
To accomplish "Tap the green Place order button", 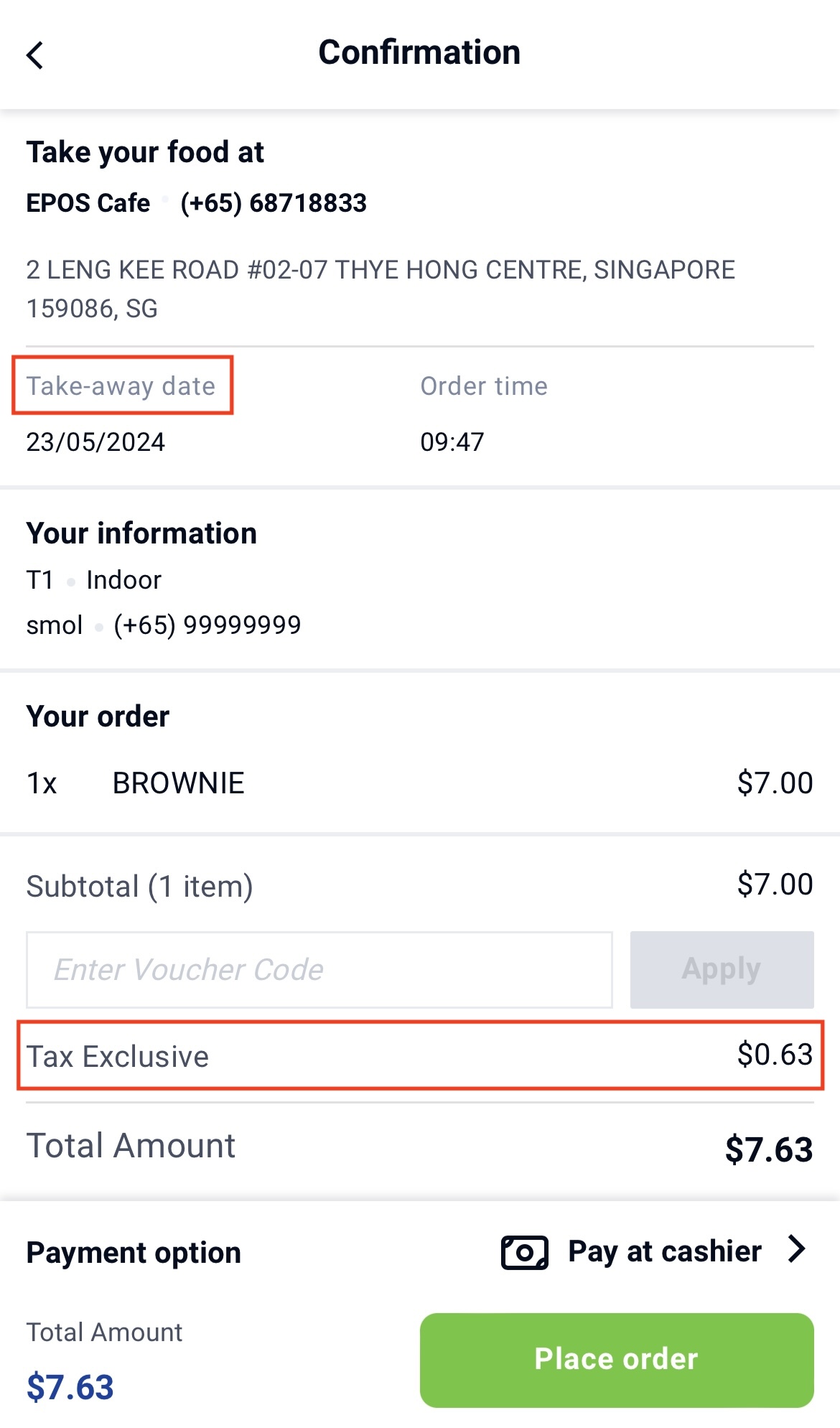I will pyautogui.click(x=617, y=1360).
